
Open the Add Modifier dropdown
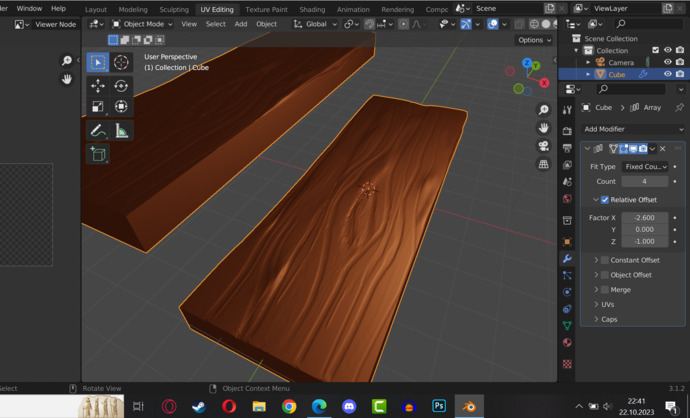[x=633, y=129]
